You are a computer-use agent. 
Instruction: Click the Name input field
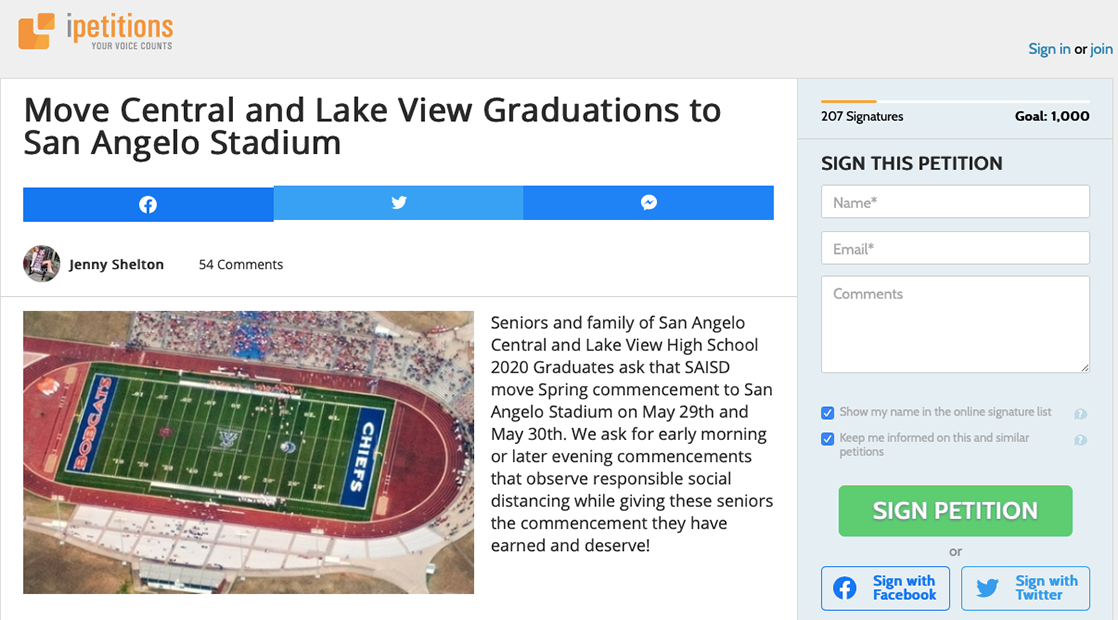click(955, 202)
